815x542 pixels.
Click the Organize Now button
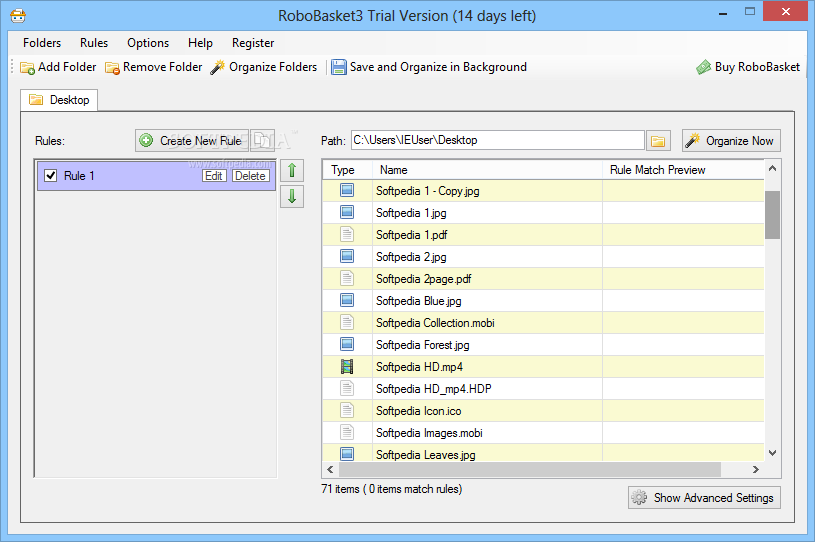point(731,140)
